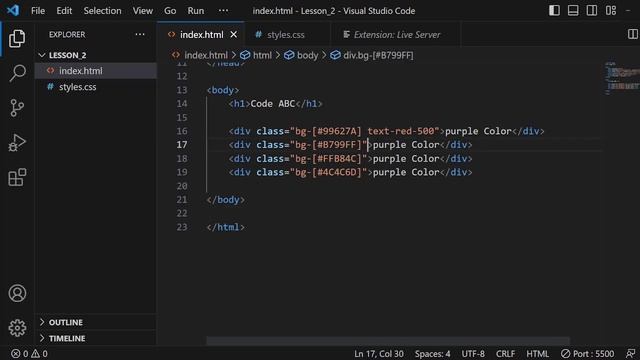
Task: Click the bg-[#99627A] class text
Action: click(328, 131)
